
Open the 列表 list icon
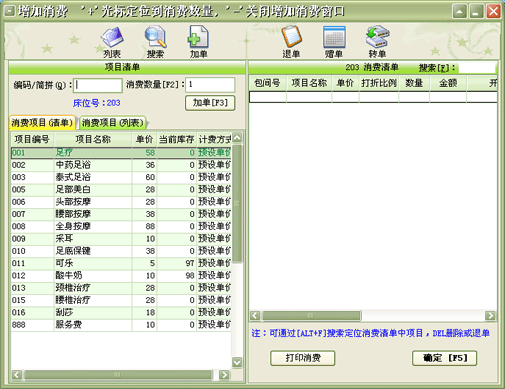point(112,42)
